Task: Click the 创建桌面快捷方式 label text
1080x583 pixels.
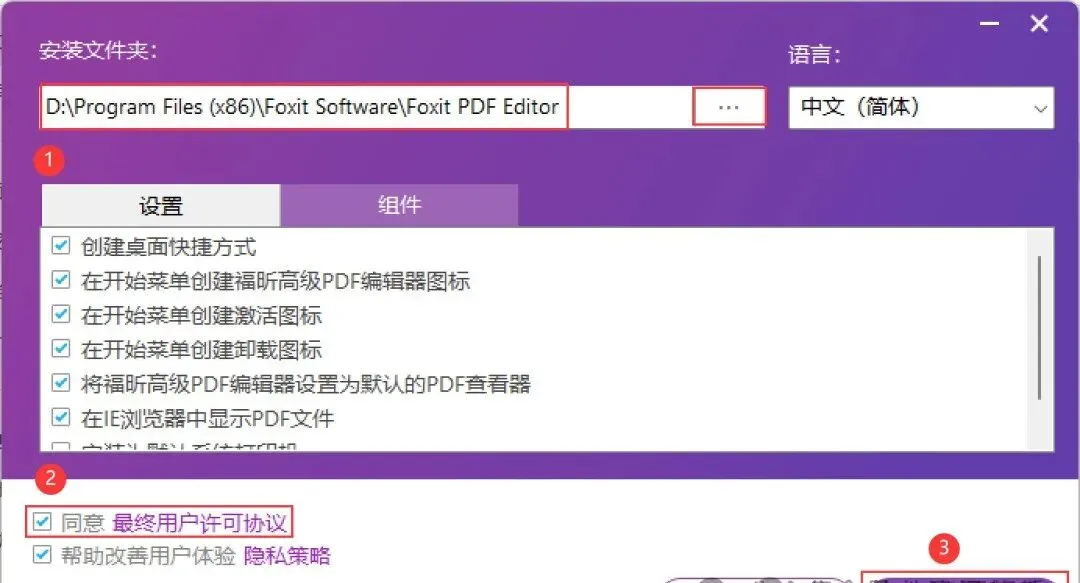Action: [169, 247]
